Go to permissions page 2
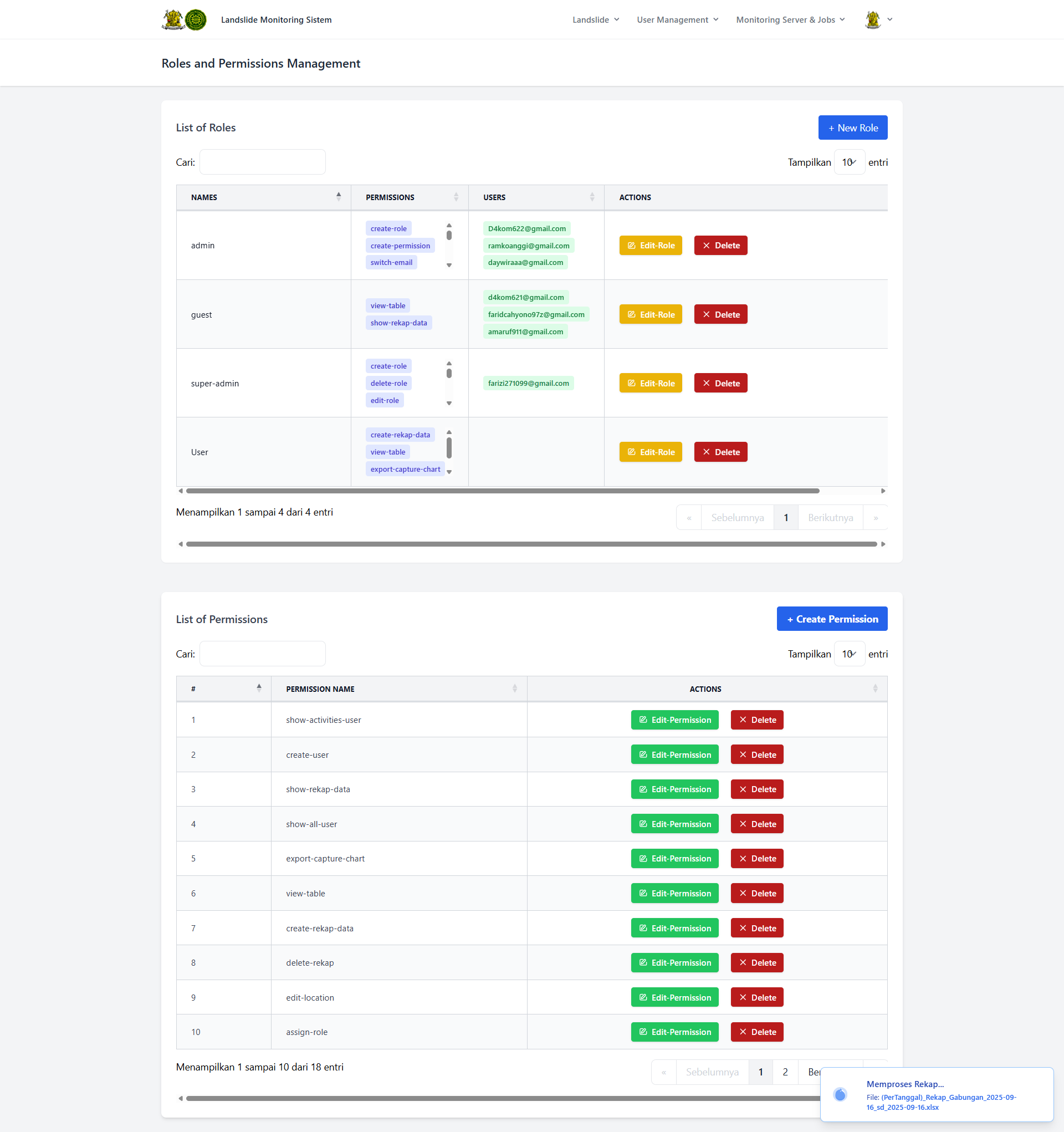 [785, 1072]
